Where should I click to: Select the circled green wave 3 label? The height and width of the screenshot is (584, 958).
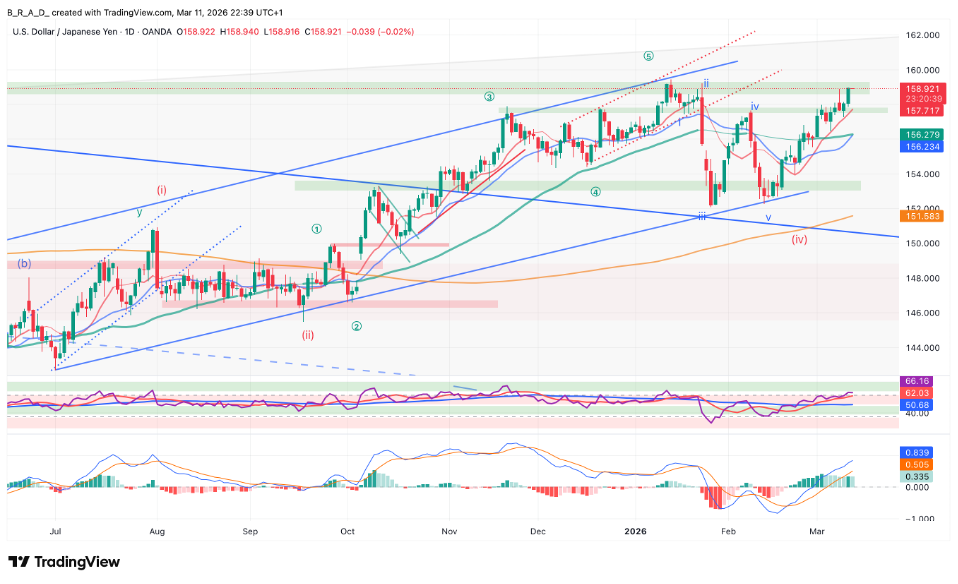tap(489, 97)
